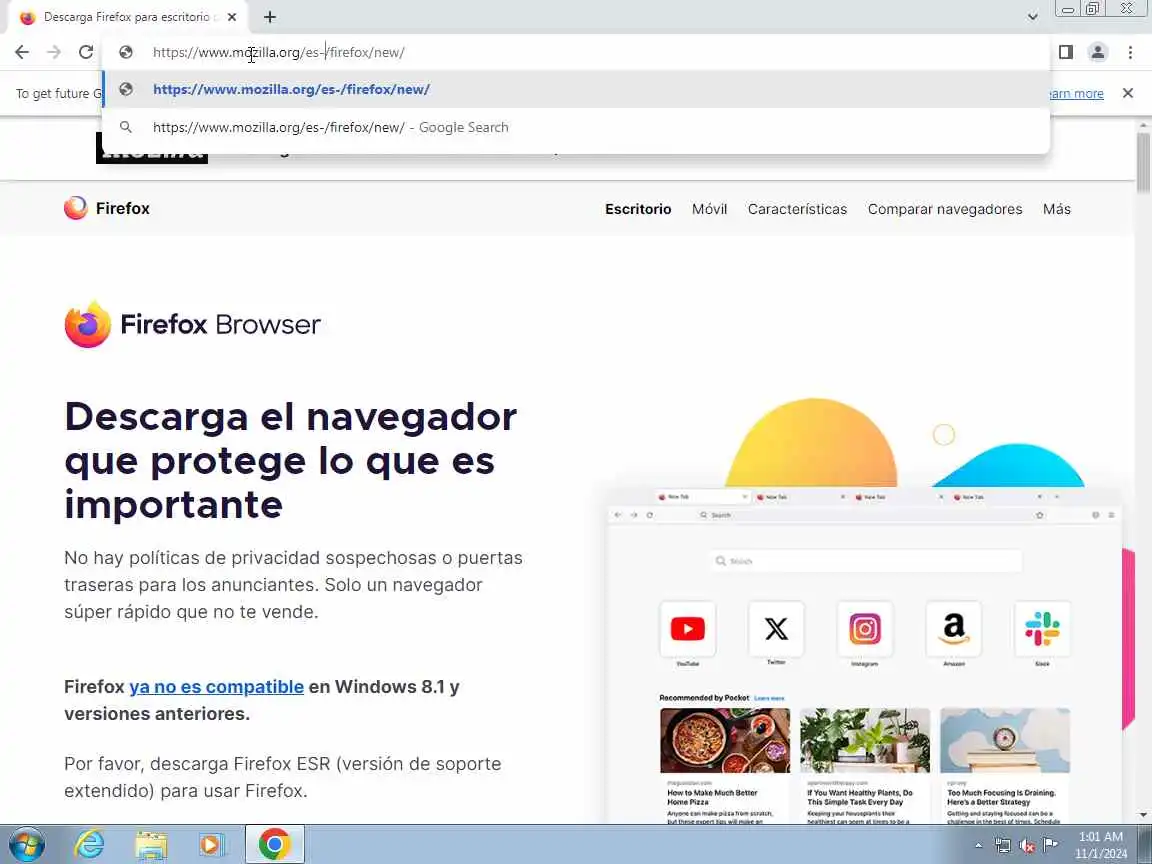Click the pizza article thumbnail
This screenshot has height=864, width=1152.
point(725,741)
